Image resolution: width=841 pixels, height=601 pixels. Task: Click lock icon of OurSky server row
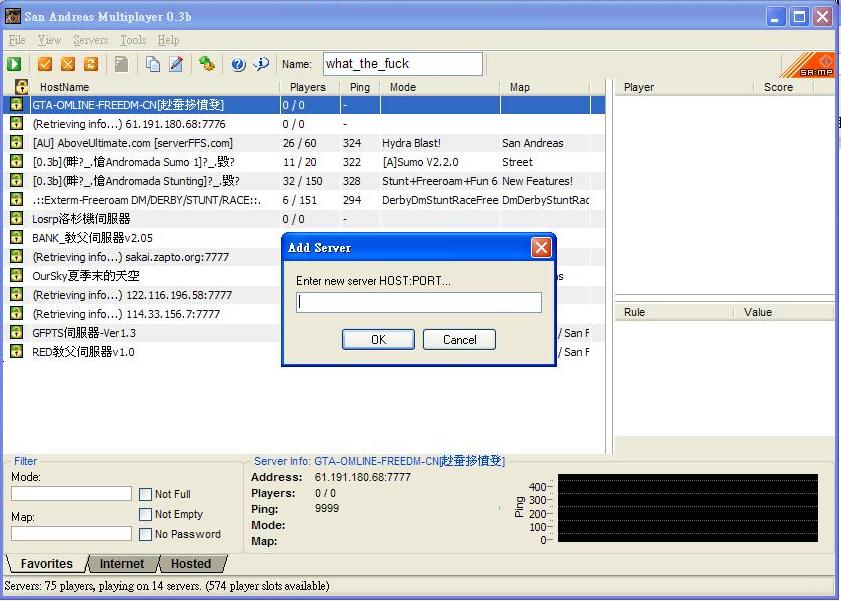17,276
